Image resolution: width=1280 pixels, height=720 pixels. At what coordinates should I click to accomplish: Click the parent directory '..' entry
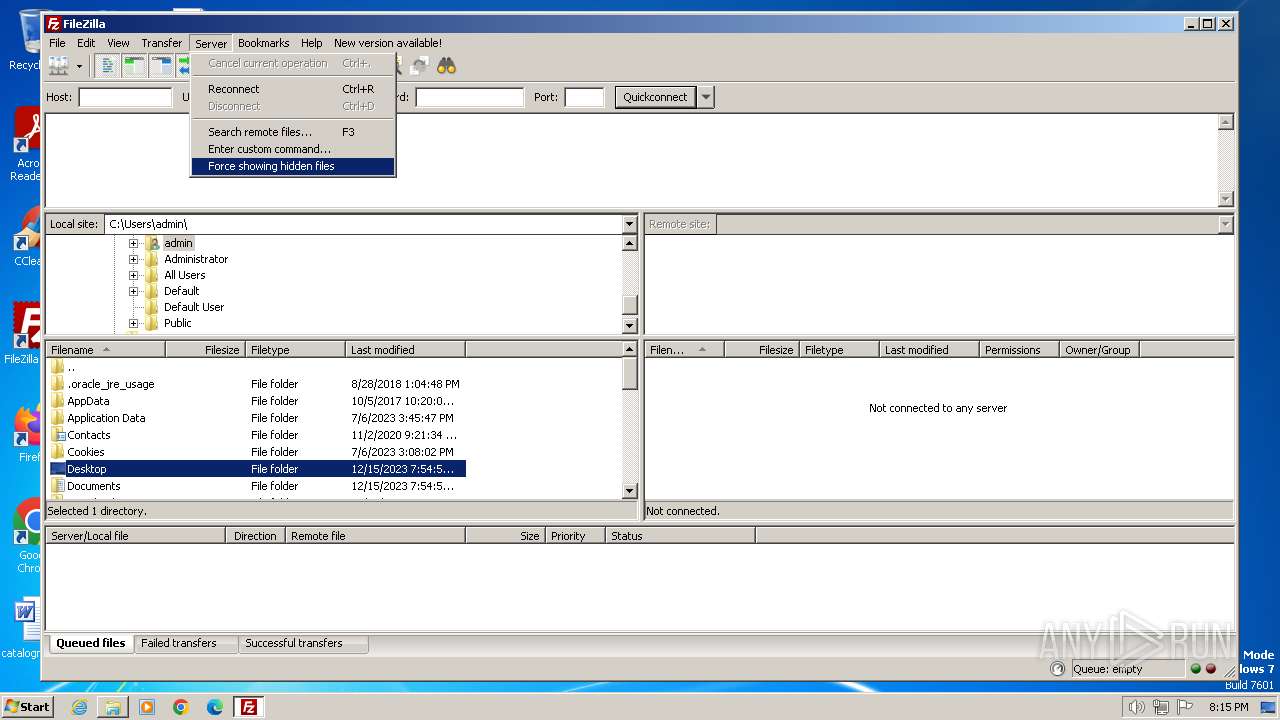coord(255,367)
